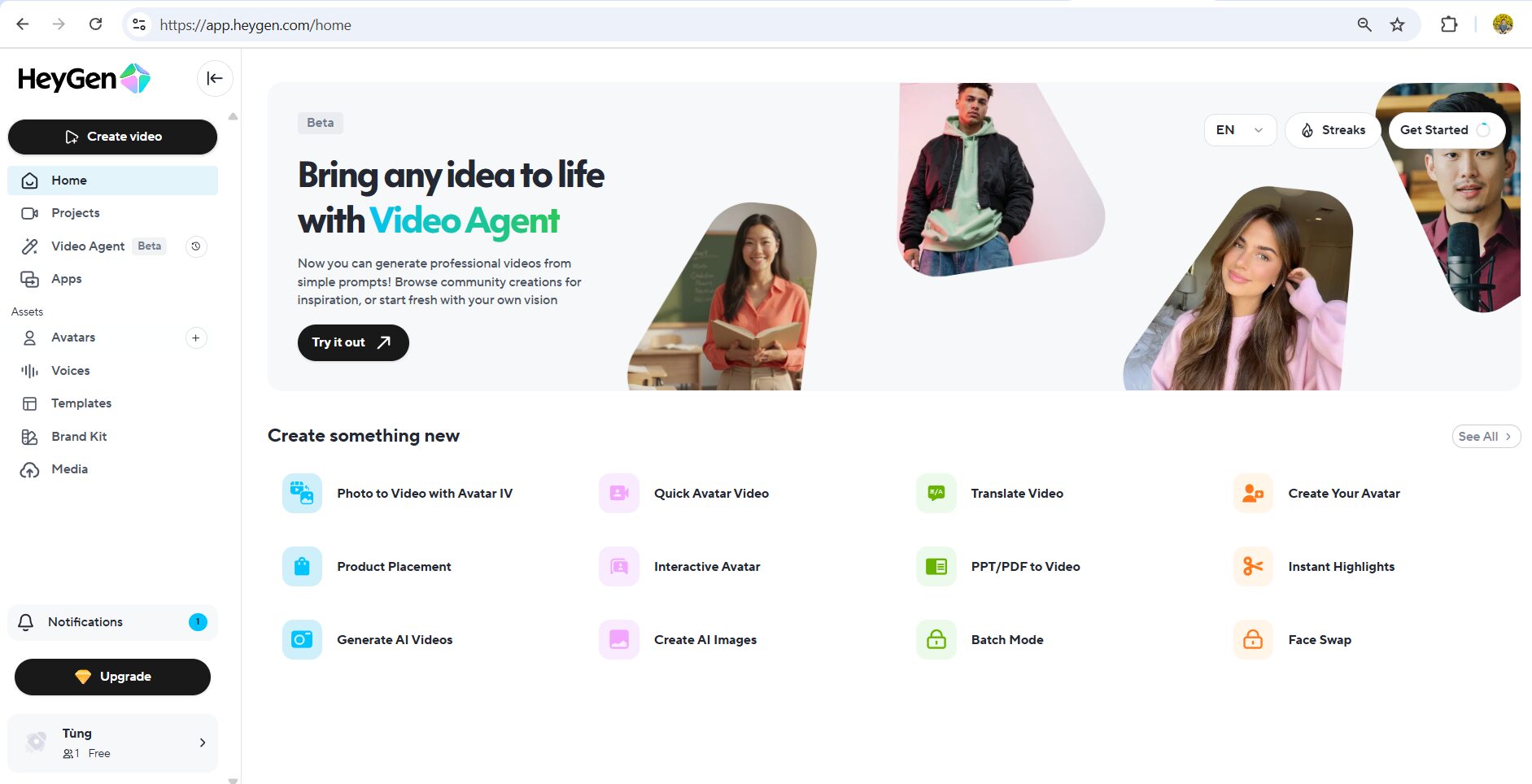Click the Translate Video icon
The height and width of the screenshot is (784, 1532).
click(x=936, y=494)
